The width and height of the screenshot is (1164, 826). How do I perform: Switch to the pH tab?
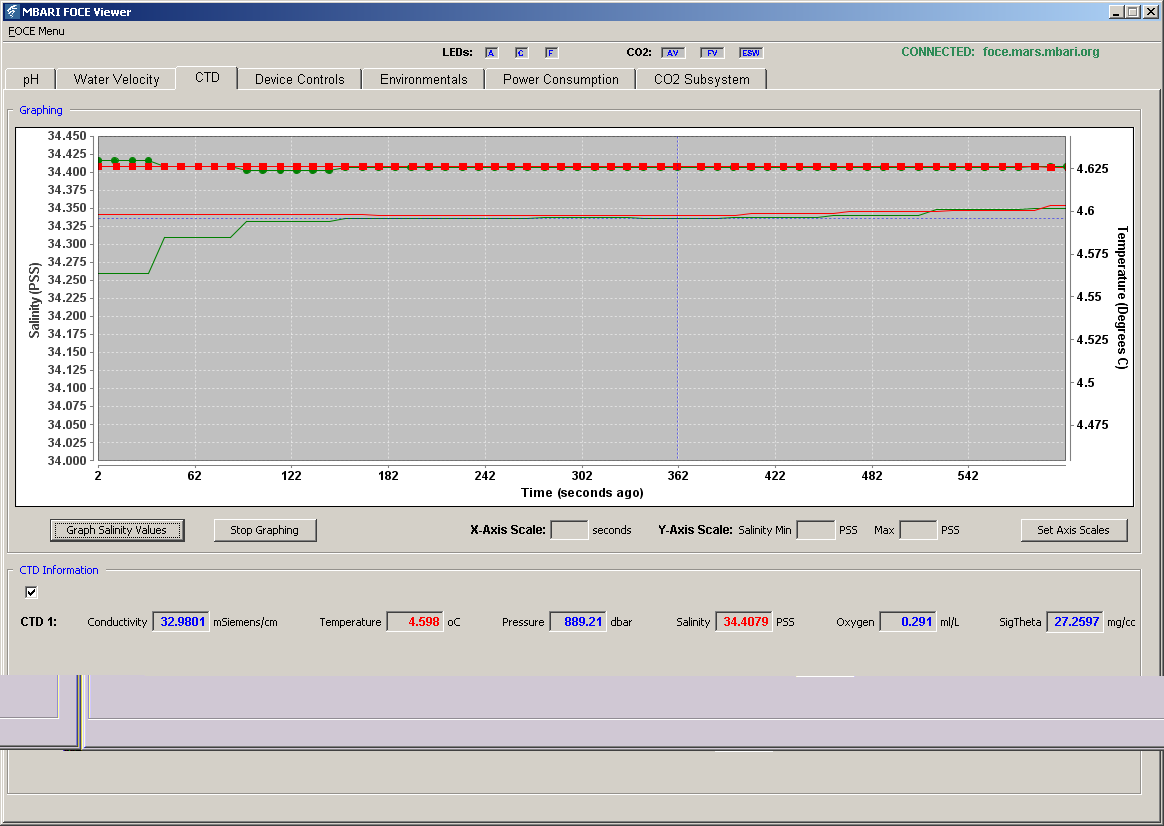[x=31, y=79]
